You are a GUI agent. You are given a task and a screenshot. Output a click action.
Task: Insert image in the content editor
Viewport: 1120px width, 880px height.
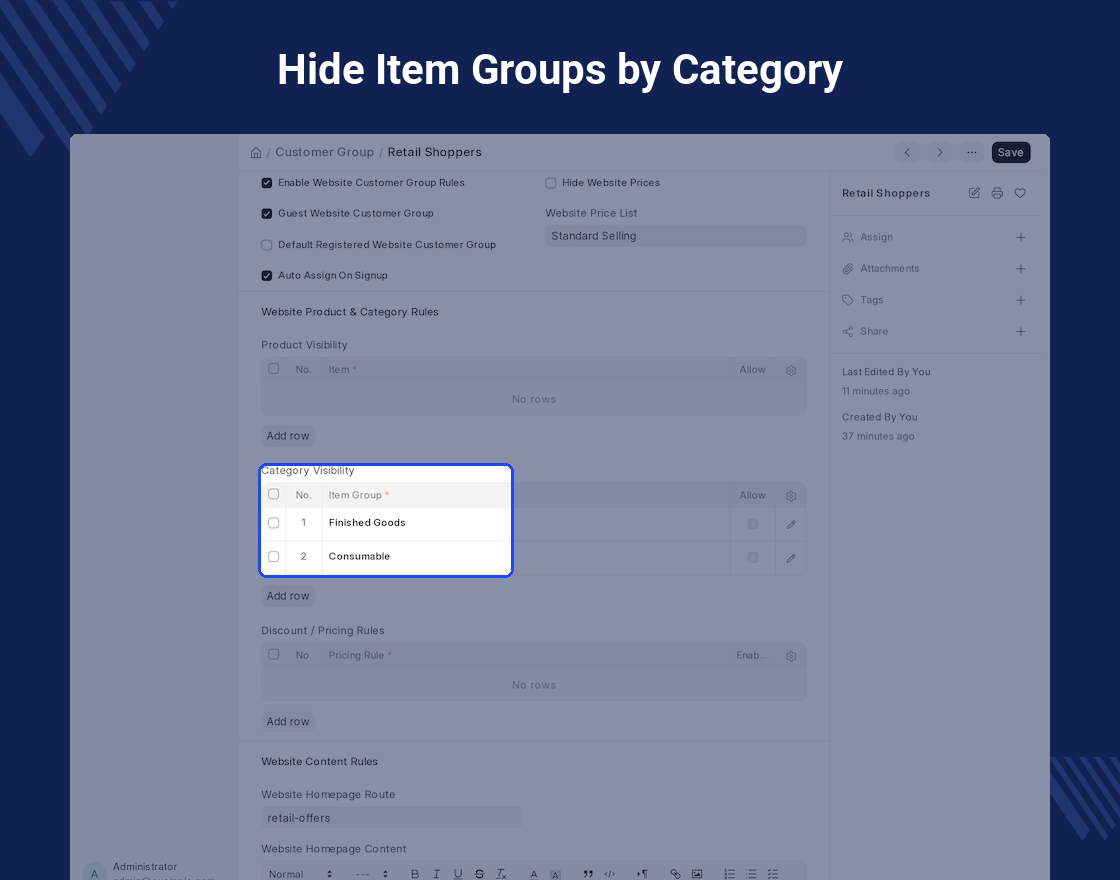[x=696, y=874]
